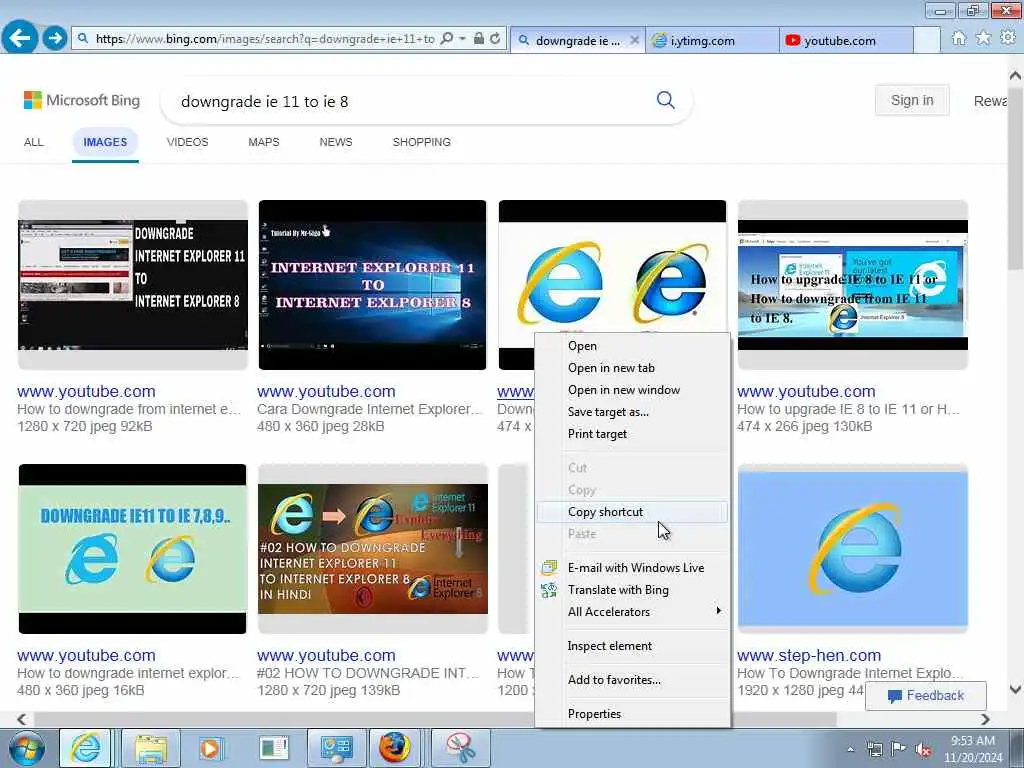Refresh the page with the reload icon
This screenshot has width=1024, height=768.
[496, 39]
